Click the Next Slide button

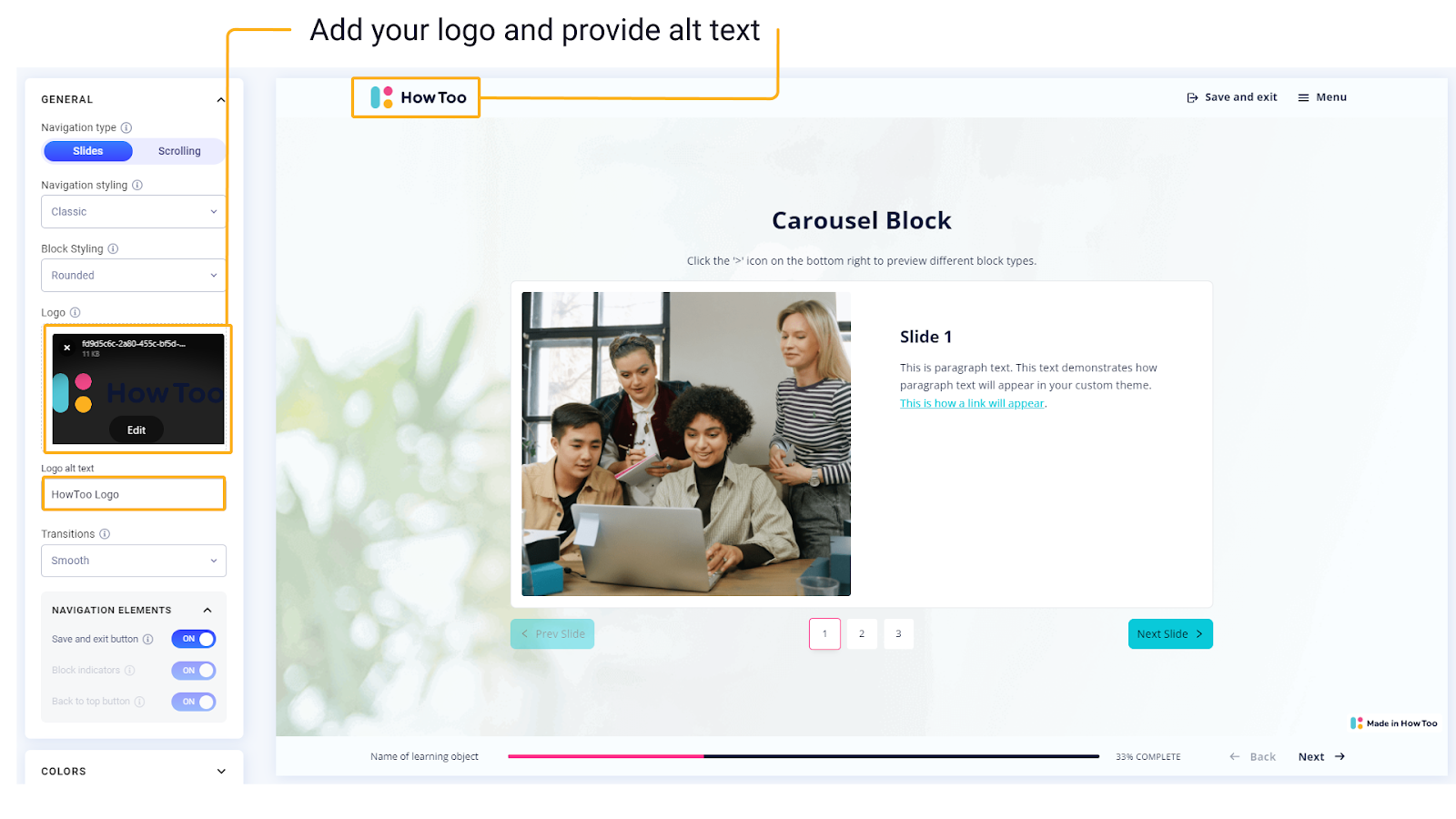tap(1169, 634)
